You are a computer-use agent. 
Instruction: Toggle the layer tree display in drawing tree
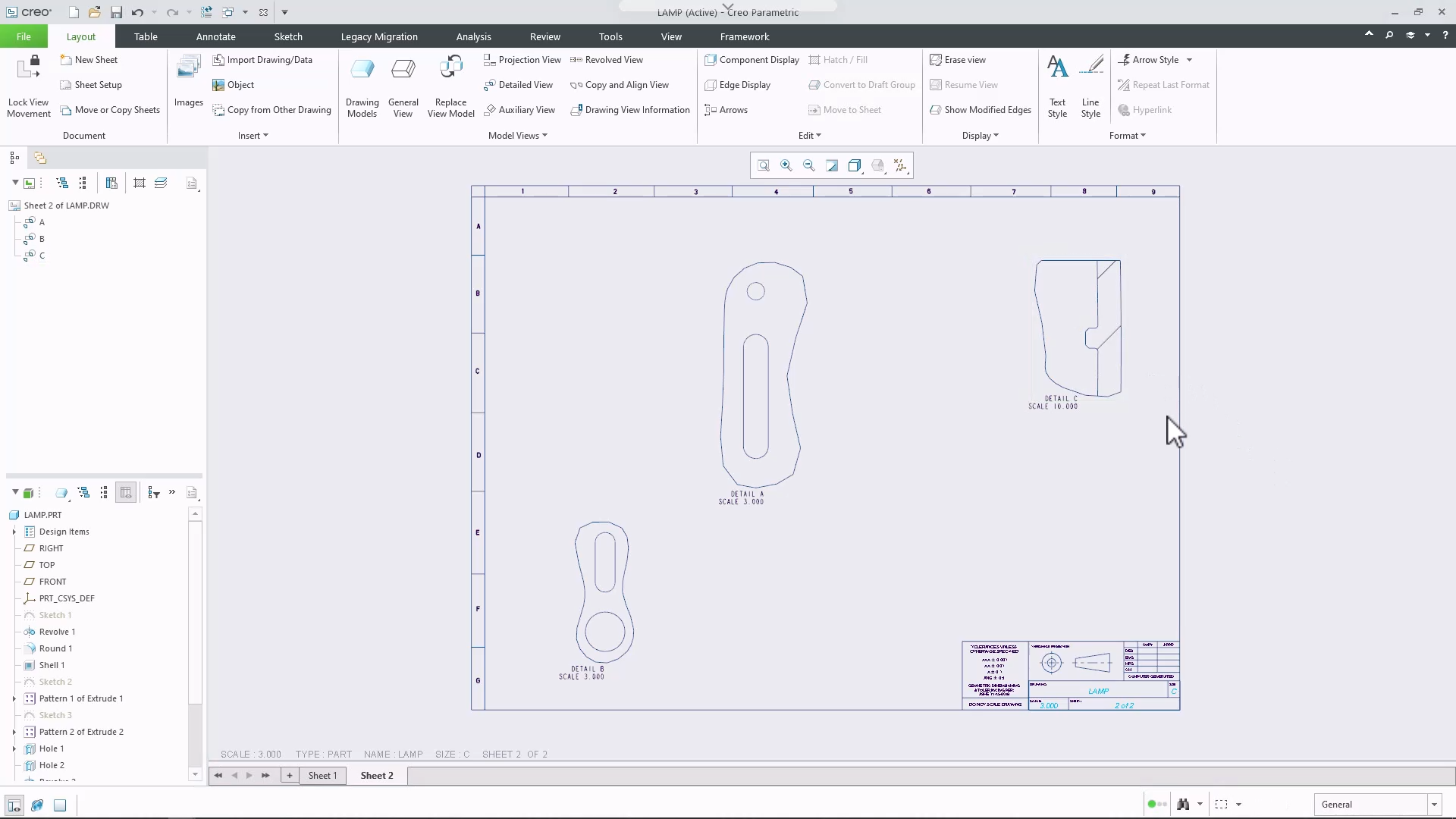tap(161, 183)
